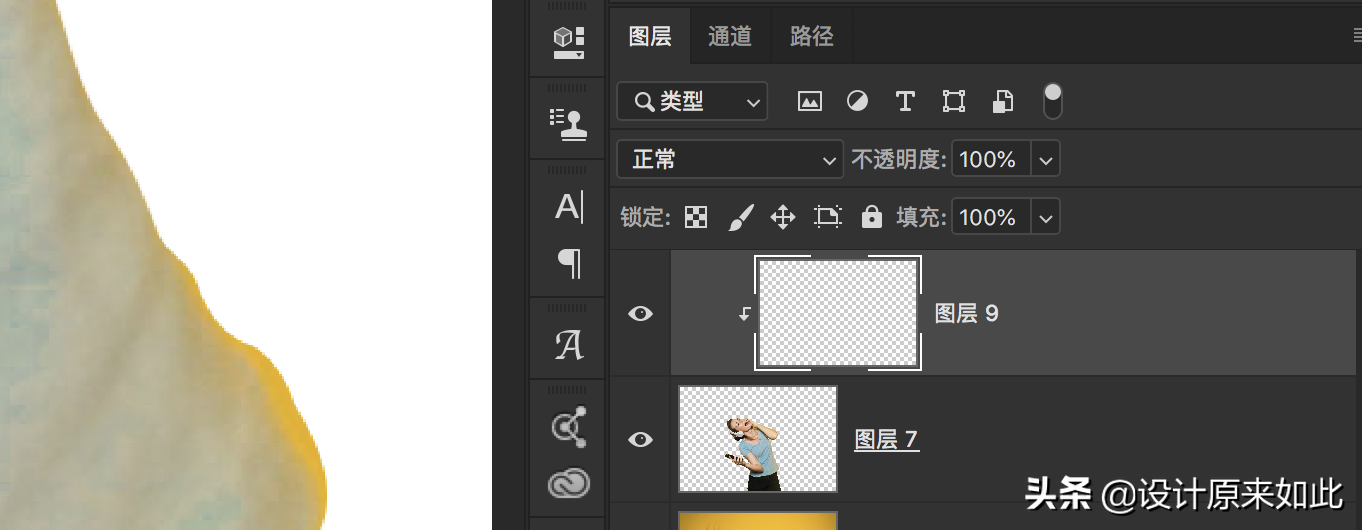Click the clipping mask arrow on 图层 9
This screenshot has width=1362, height=530.
pyautogui.click(x=745, y=313)
